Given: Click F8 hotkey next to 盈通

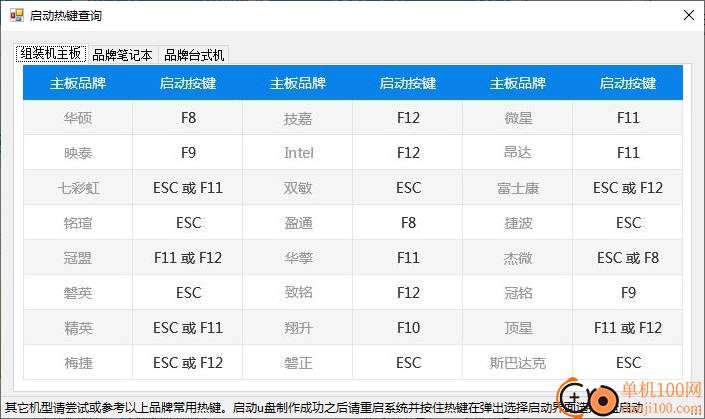Looking at the screenshot, I should [x=408, y=223].
